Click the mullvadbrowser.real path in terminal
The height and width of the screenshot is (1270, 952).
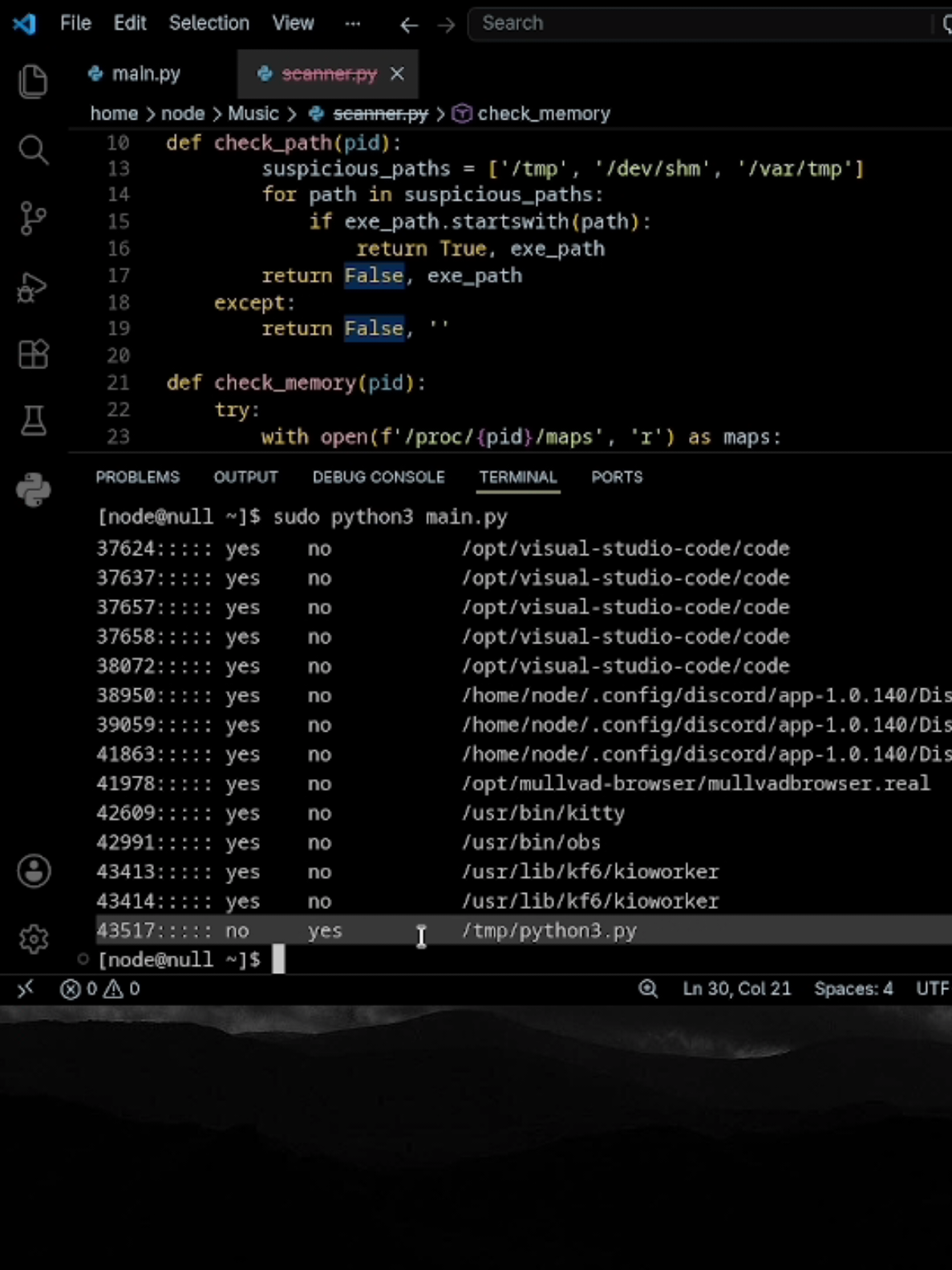(695, 784)
